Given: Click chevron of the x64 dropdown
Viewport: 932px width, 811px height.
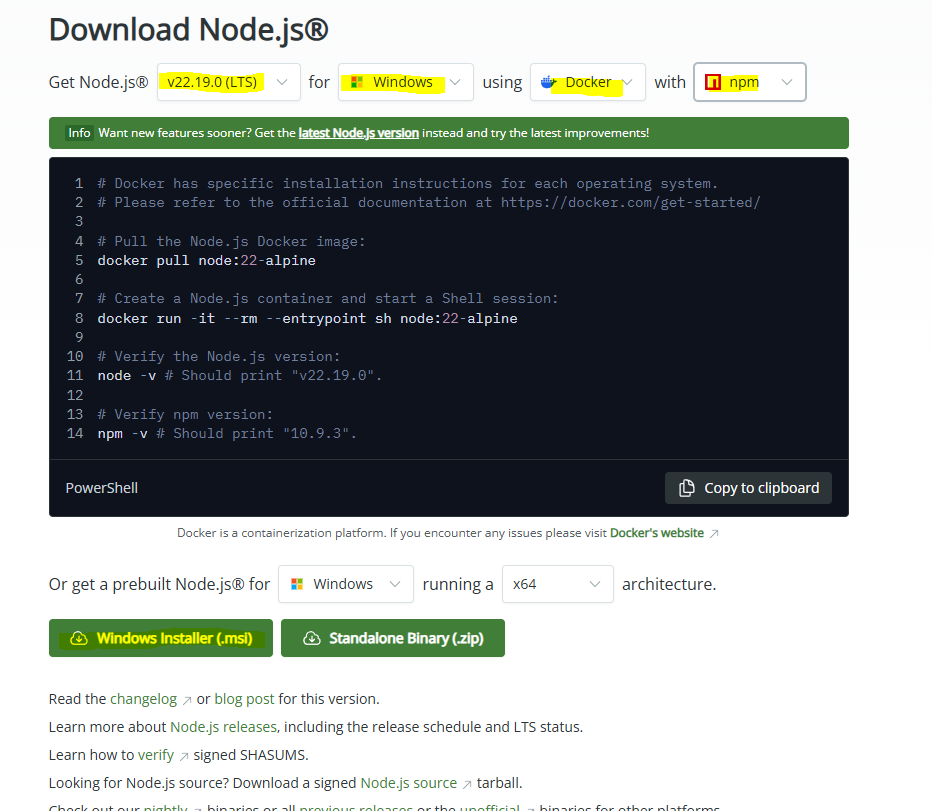Looking at the screenshot, I should click(594, 584).
